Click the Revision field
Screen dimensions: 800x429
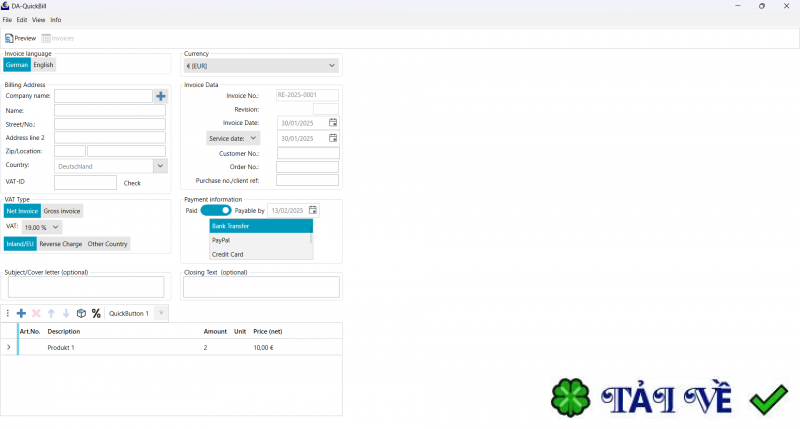coord(326,109)
